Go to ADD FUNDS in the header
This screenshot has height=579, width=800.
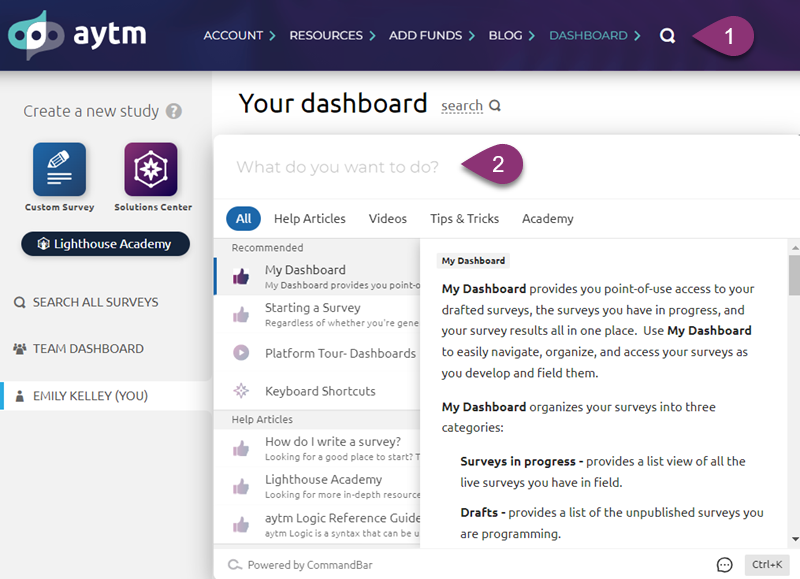coord(426,36)
